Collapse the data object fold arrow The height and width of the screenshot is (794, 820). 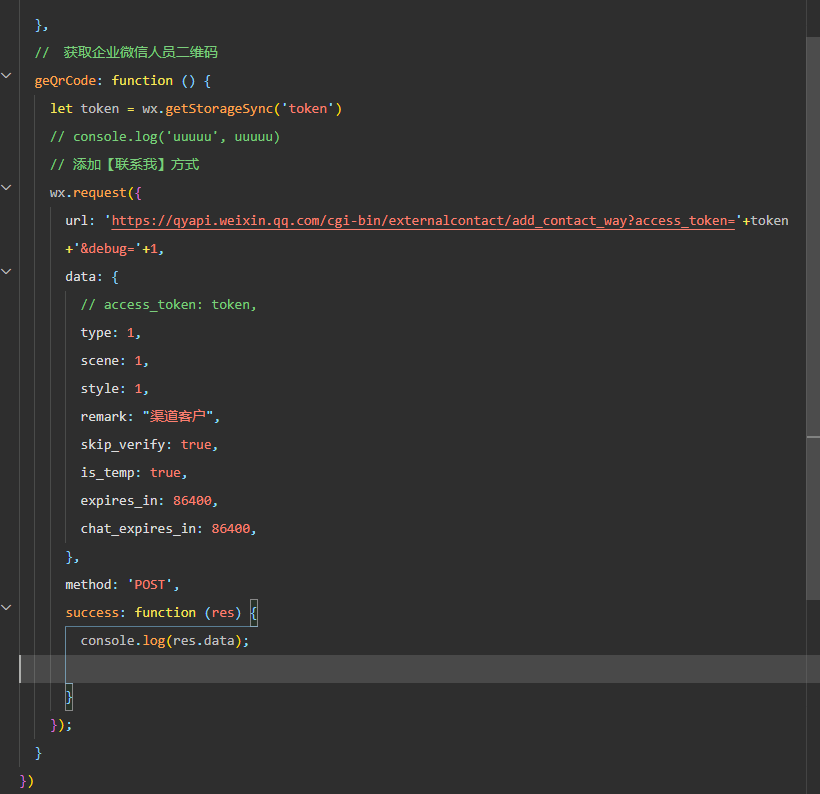[x=6, y=271]
